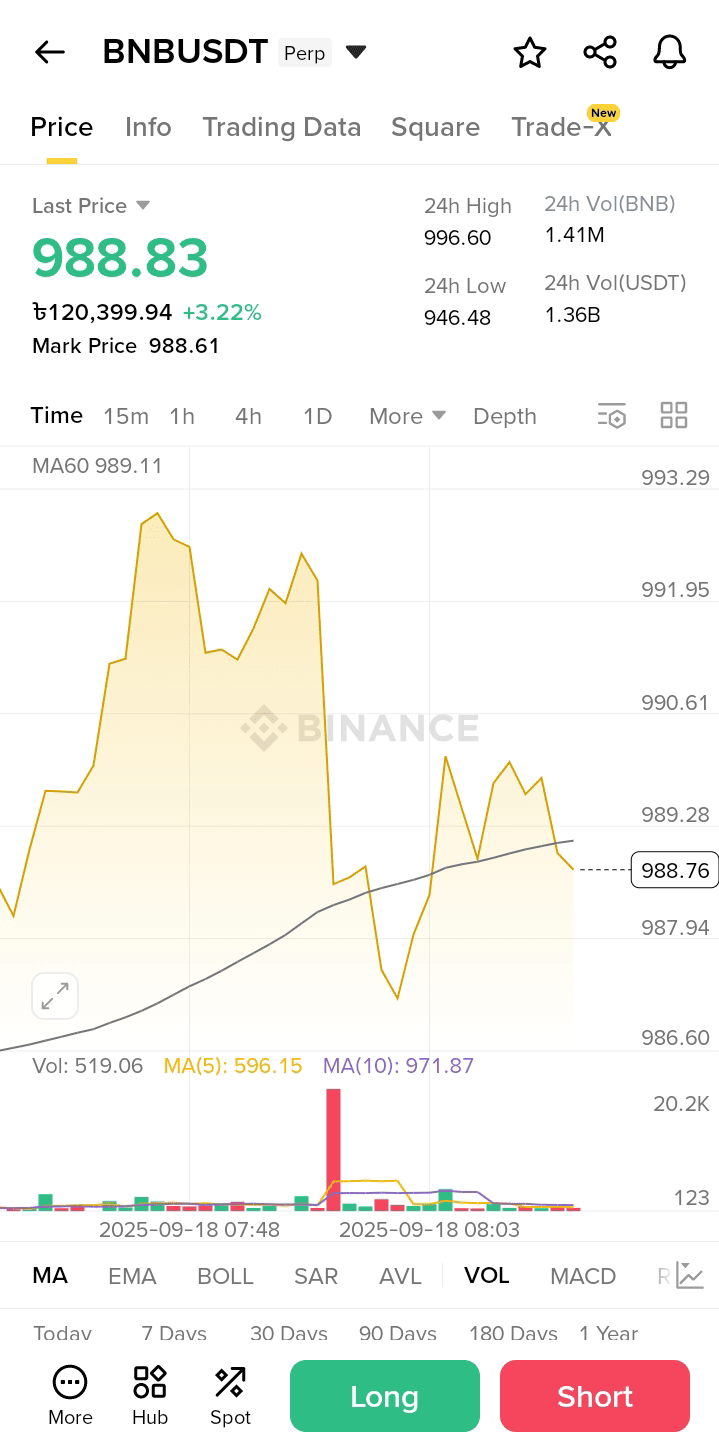Open the More timeframe dropdown
The height and width of the screenshot is (1444, 719).
click(x=407, y=416)
